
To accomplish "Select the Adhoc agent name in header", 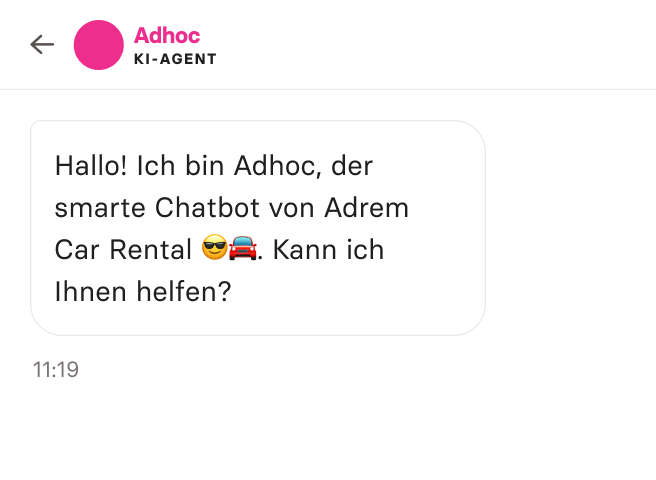I will coord(167,35).
